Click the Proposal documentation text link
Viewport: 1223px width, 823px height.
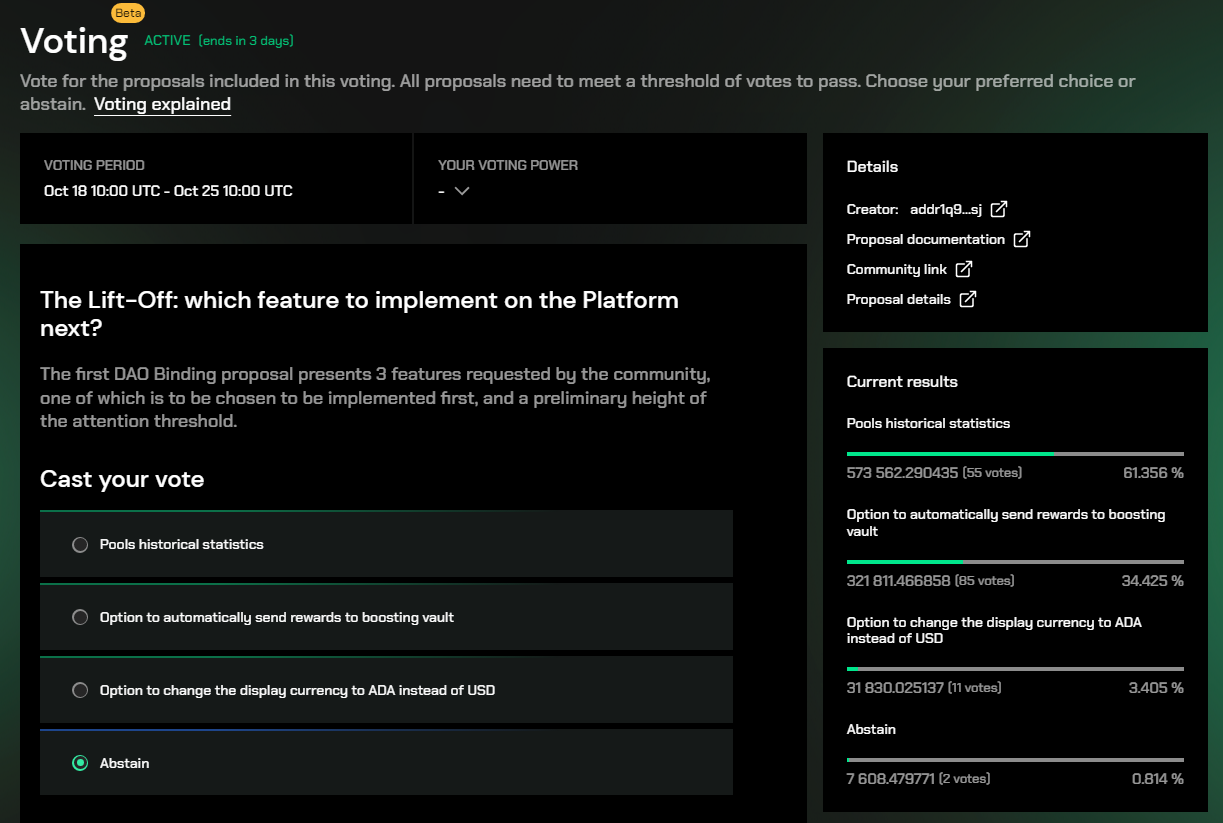[x=925, y=239]
